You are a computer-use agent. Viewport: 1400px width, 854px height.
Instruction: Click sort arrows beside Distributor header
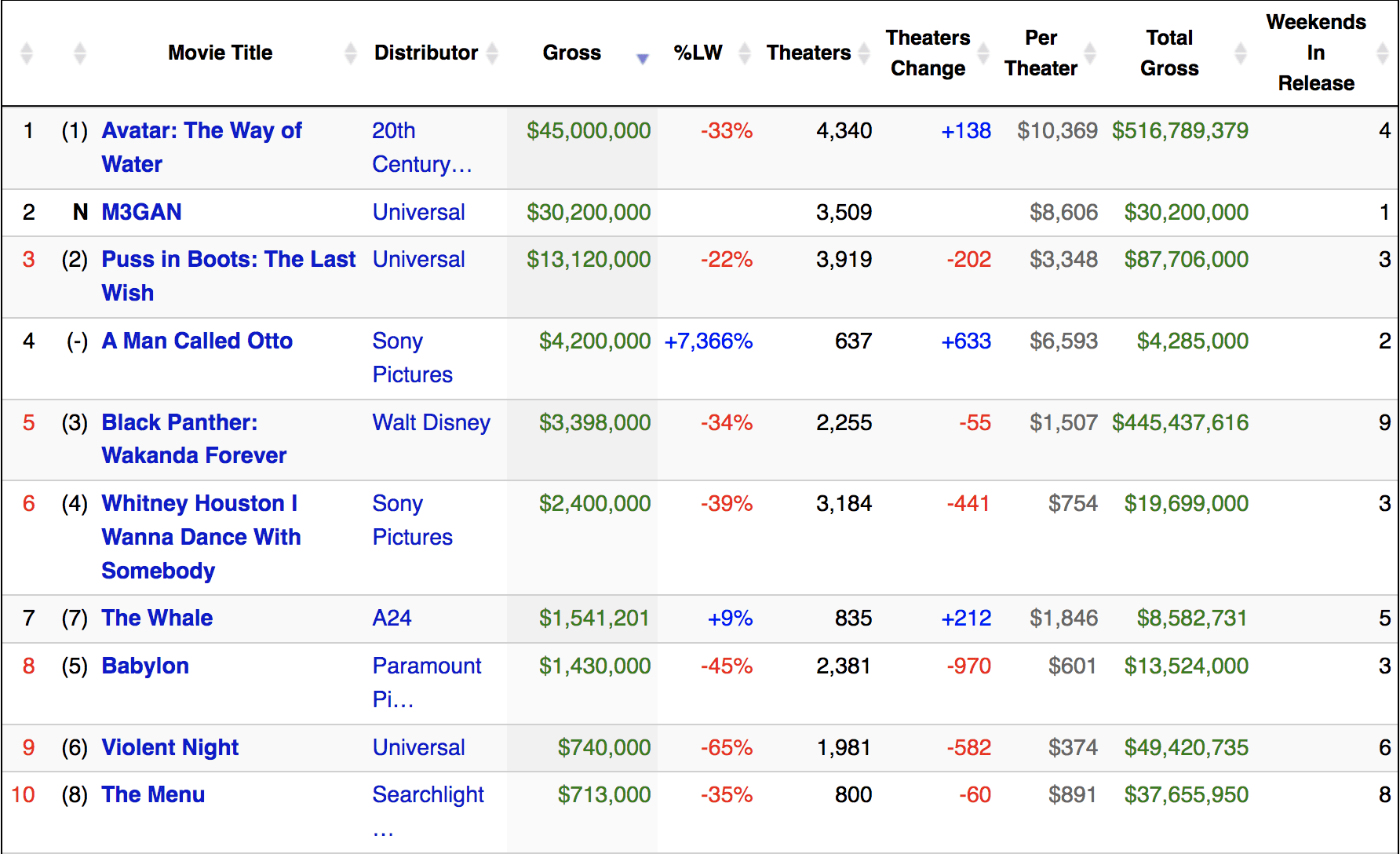(493, 53)
